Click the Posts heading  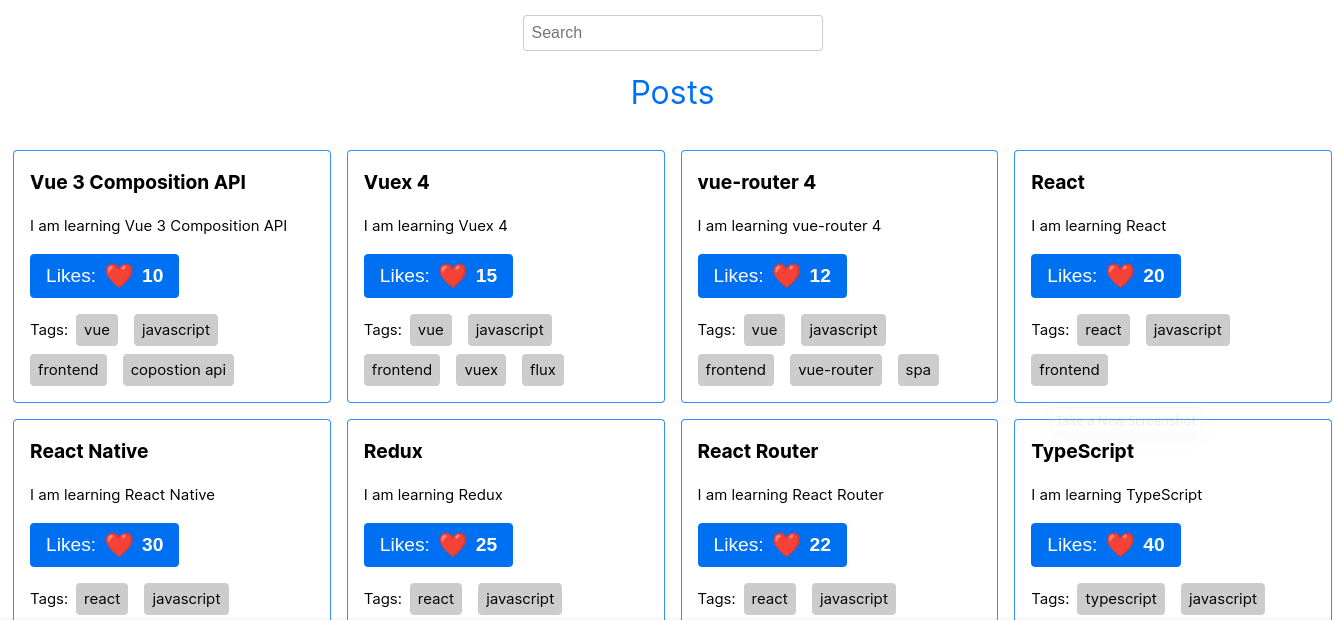(672, 93)
